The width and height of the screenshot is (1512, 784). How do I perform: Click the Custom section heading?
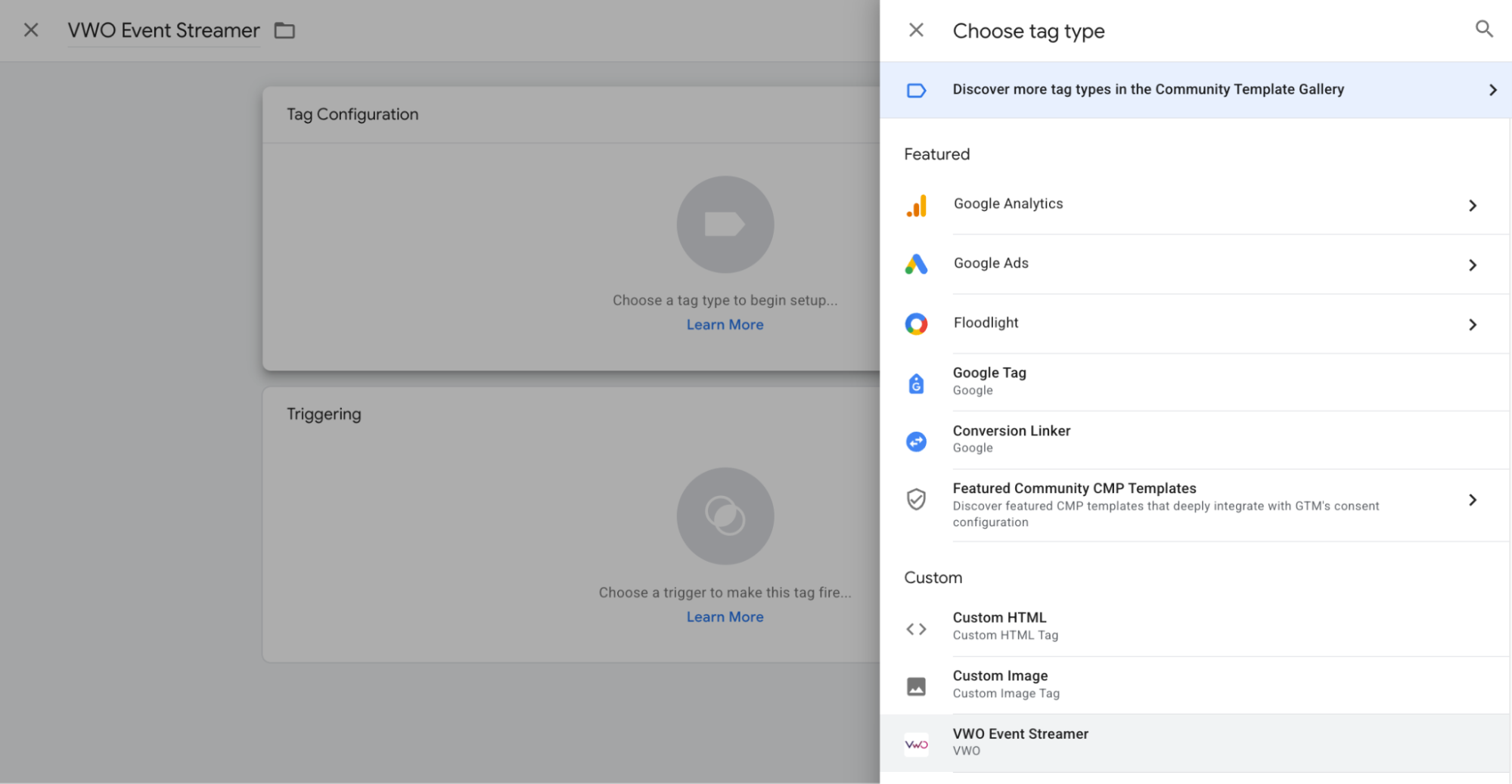pyautogui.click(x=933, y=578)
